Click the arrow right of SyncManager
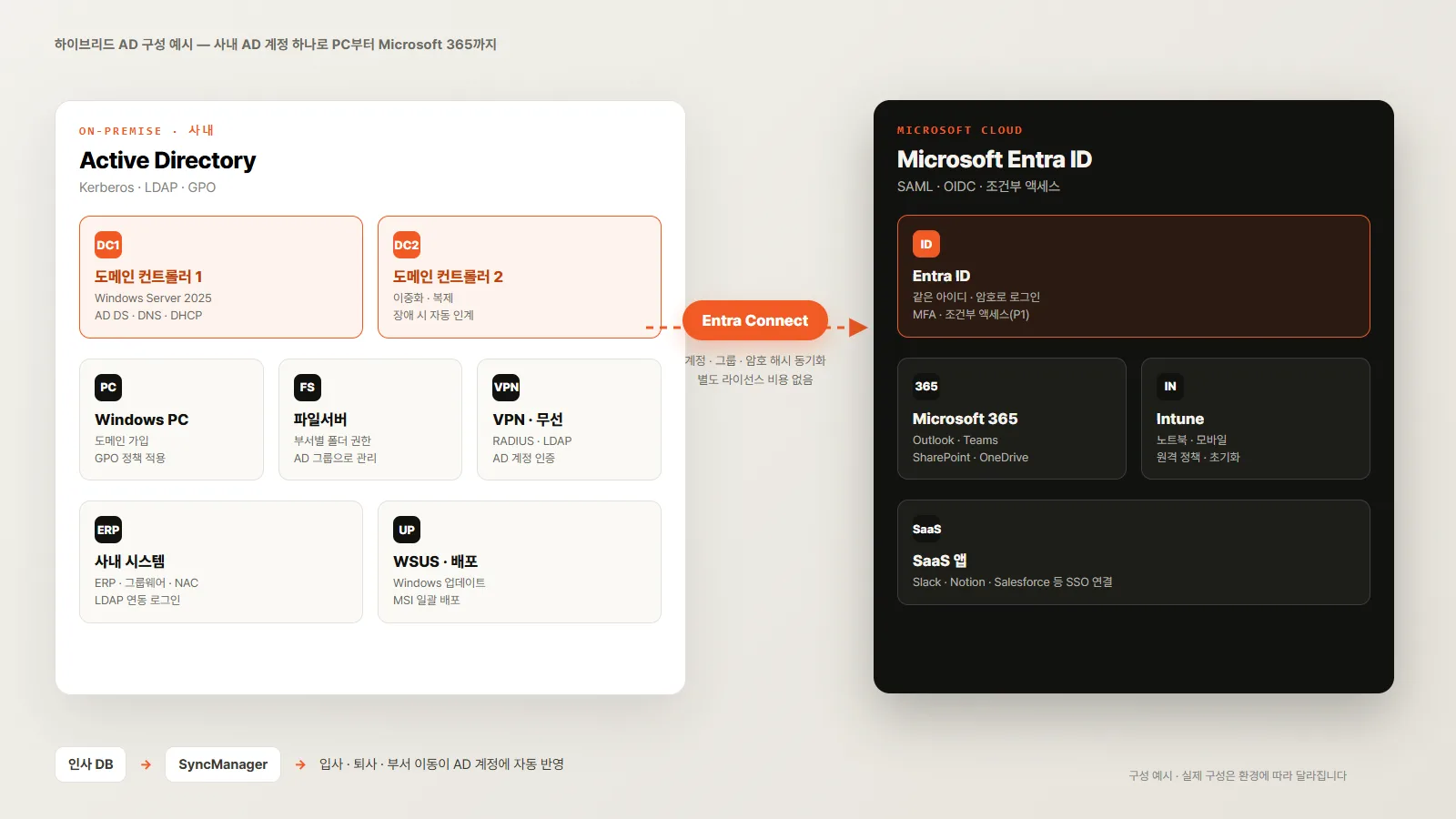 coord(300,764)
